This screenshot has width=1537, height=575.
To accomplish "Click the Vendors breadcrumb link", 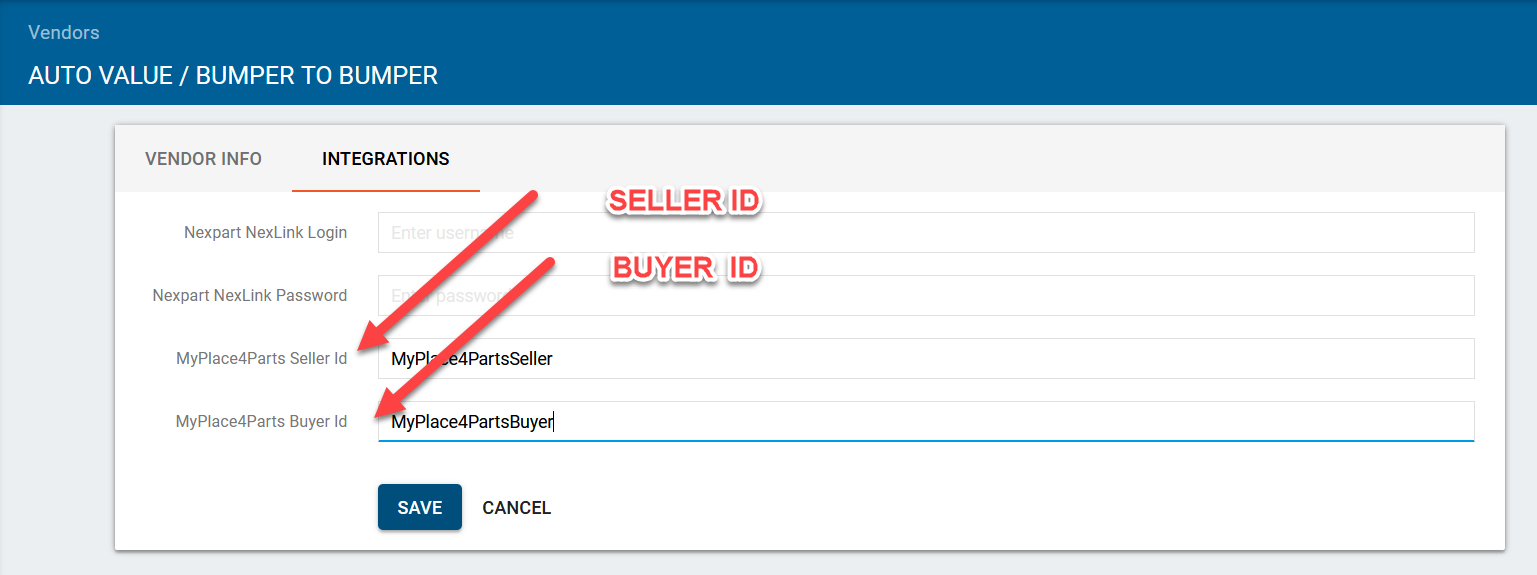I will [64, 33].
